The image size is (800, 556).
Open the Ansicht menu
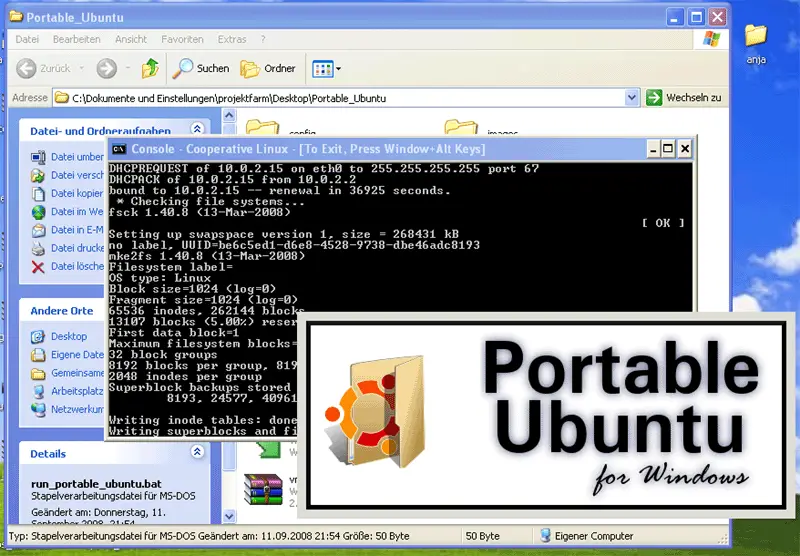pyautogui.click(x=131, y=39)
